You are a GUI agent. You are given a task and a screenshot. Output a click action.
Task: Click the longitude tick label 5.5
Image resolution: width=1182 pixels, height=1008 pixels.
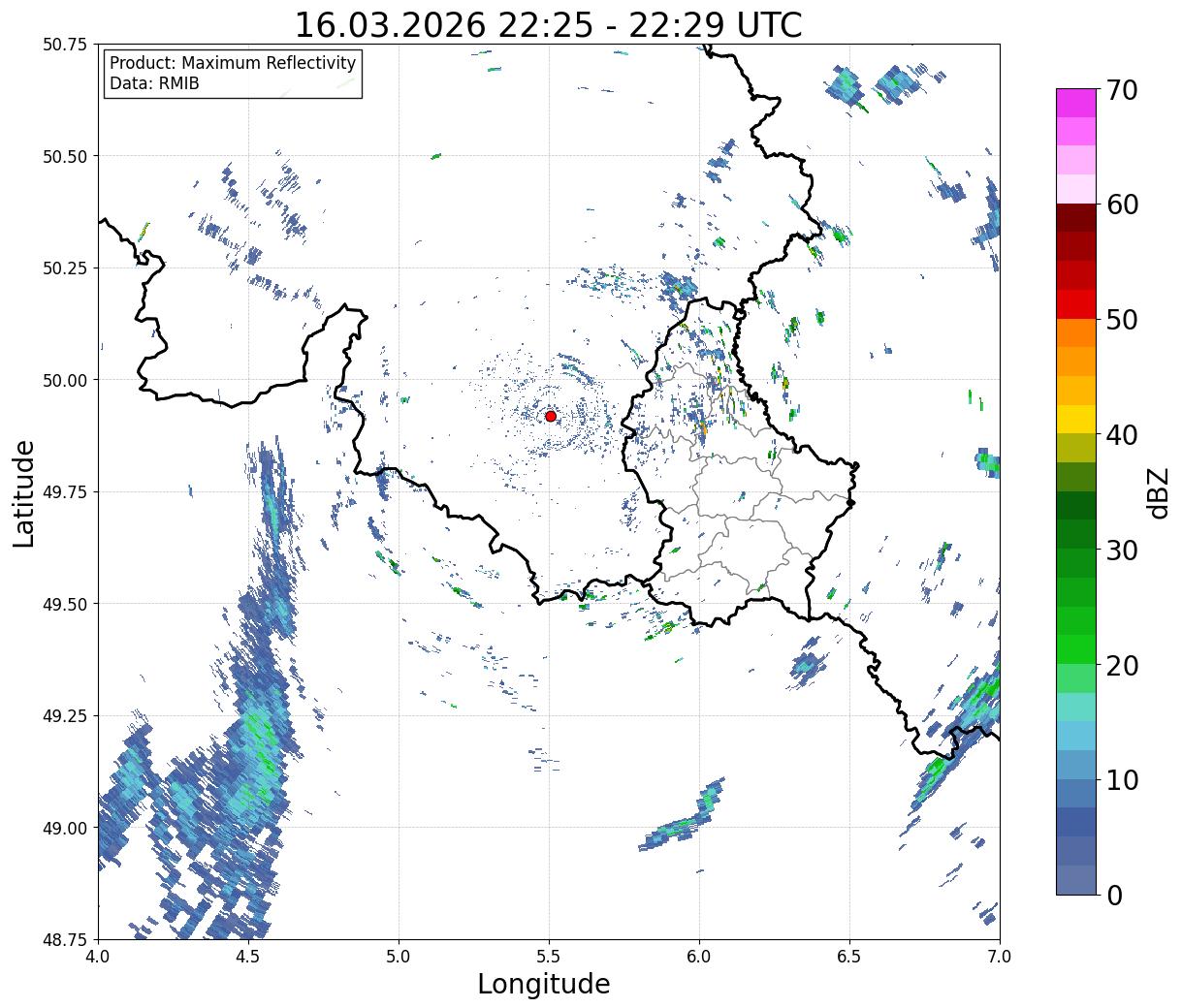click(x=549, y=957)
